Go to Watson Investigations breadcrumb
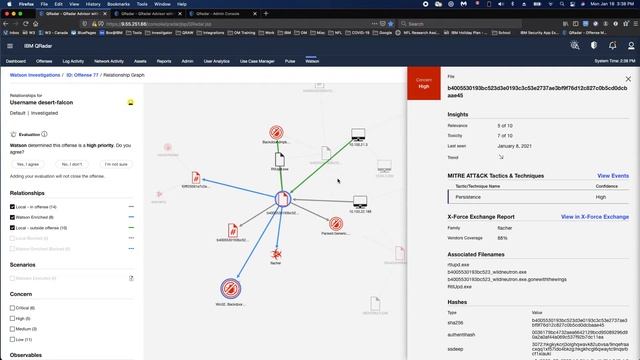The height and width of the screenshot is (360, 640). [35, 75]
